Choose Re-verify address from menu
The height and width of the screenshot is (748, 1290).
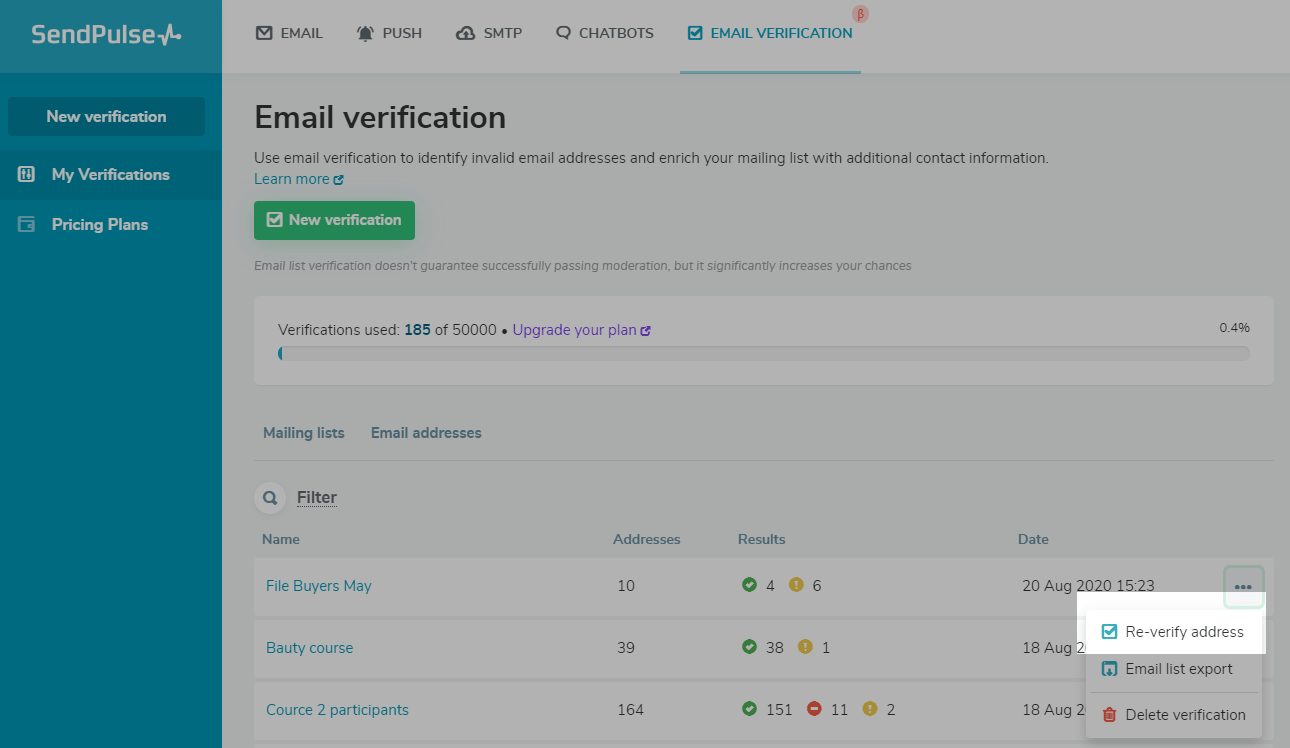pyautogui.click(x=1173, y=632)
